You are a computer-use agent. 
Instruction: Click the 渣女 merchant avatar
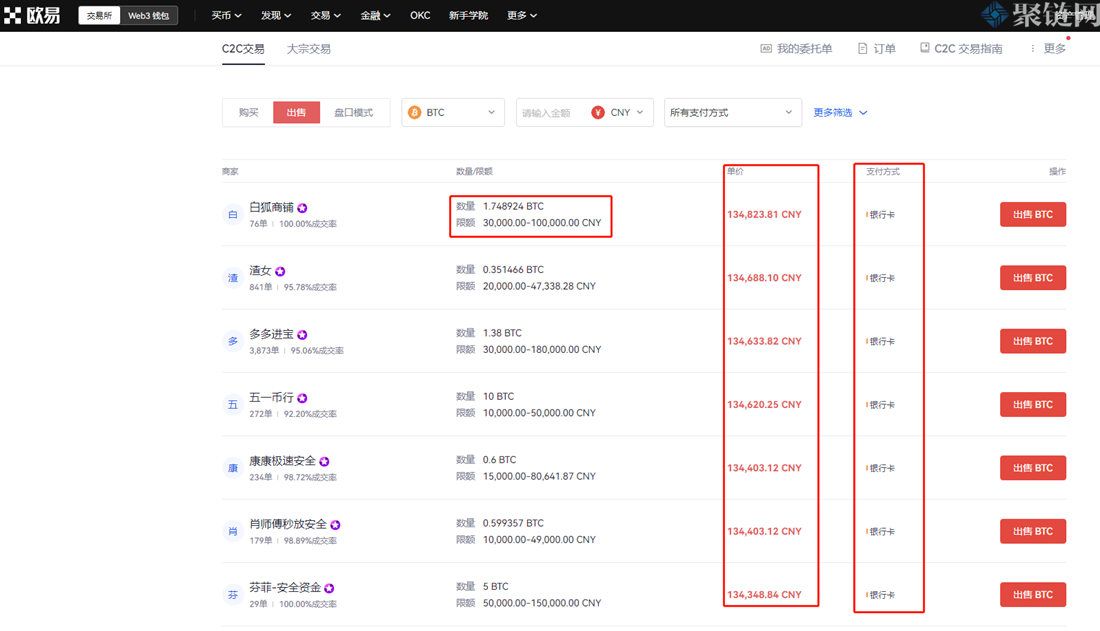point(233,278)
